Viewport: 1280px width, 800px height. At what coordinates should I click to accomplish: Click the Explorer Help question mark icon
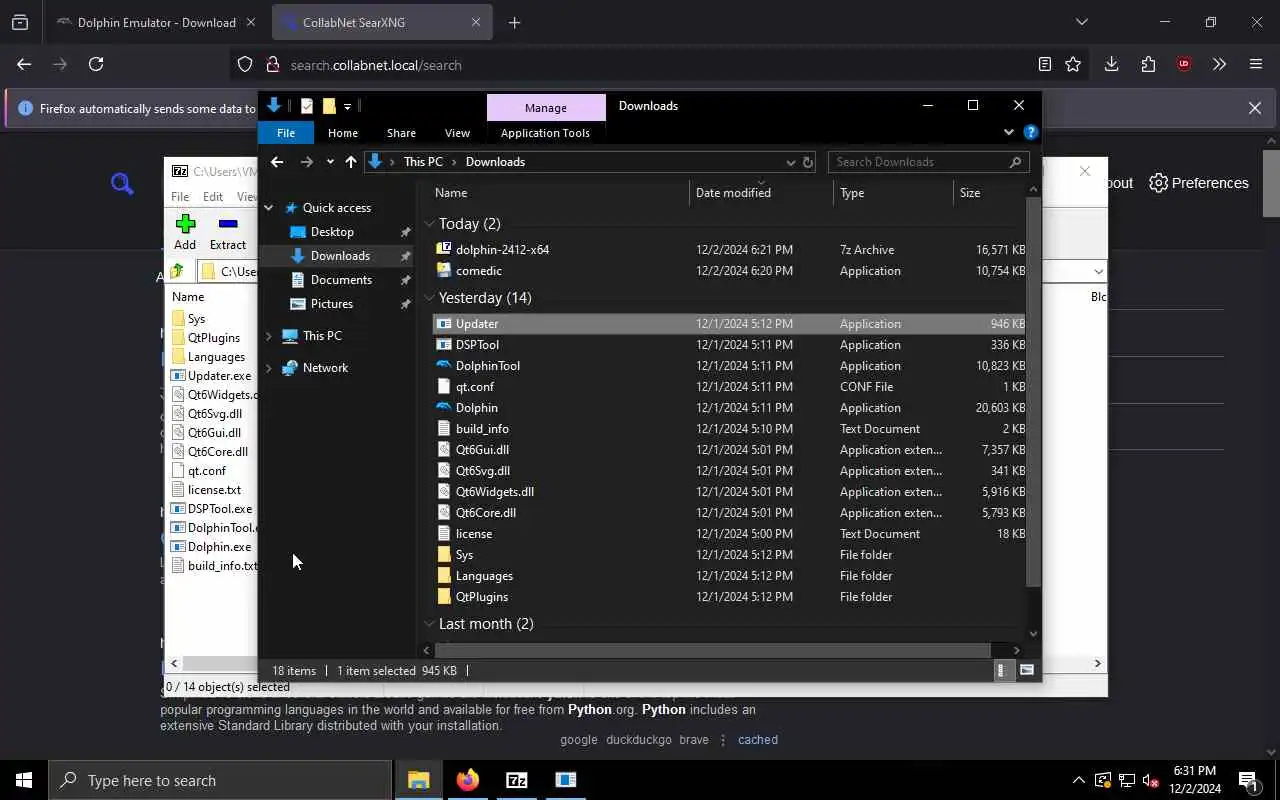(1031, 132)
